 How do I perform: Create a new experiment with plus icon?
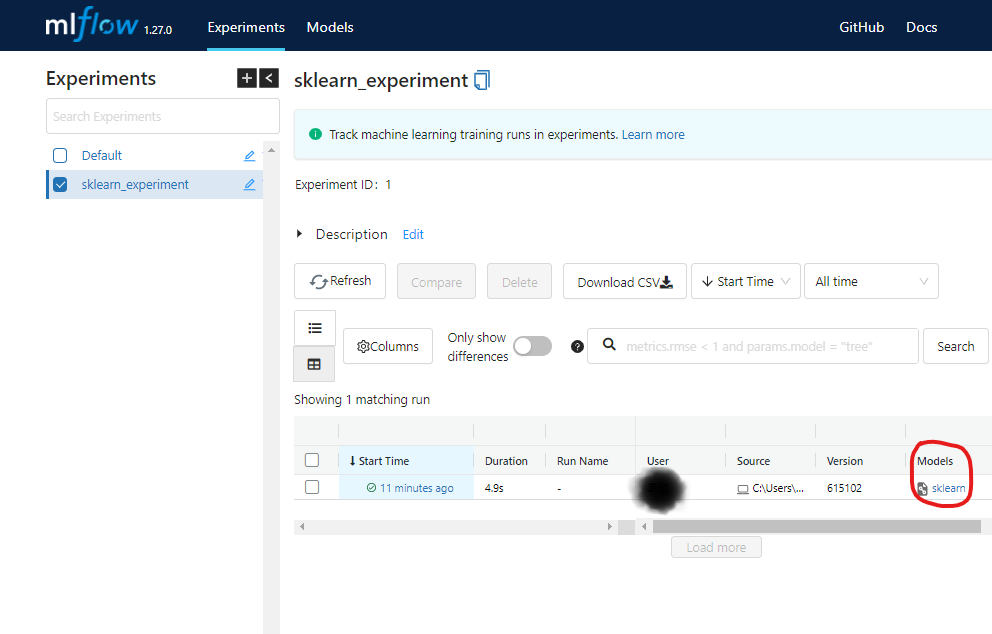pyautogui.click(x=247, y=78)
